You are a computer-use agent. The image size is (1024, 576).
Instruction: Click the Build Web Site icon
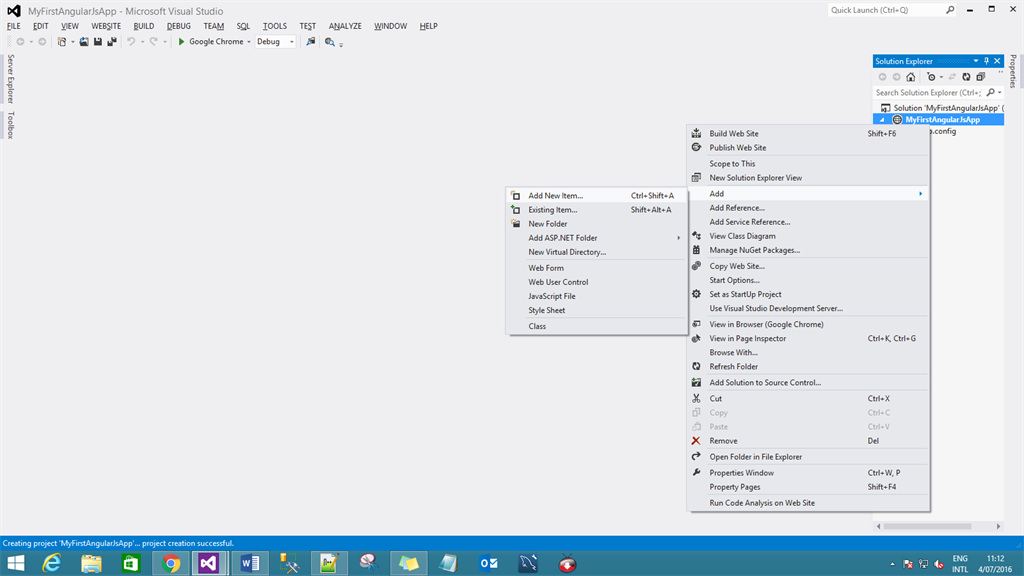[x=696, y=133]
